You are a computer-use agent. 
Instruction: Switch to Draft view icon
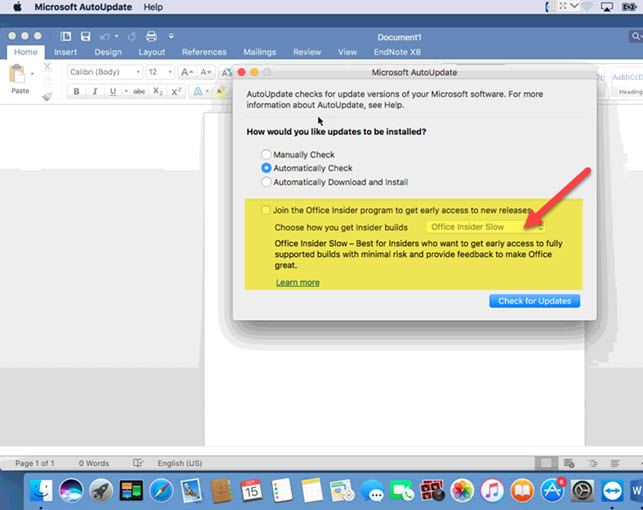[x=615, y=463]
